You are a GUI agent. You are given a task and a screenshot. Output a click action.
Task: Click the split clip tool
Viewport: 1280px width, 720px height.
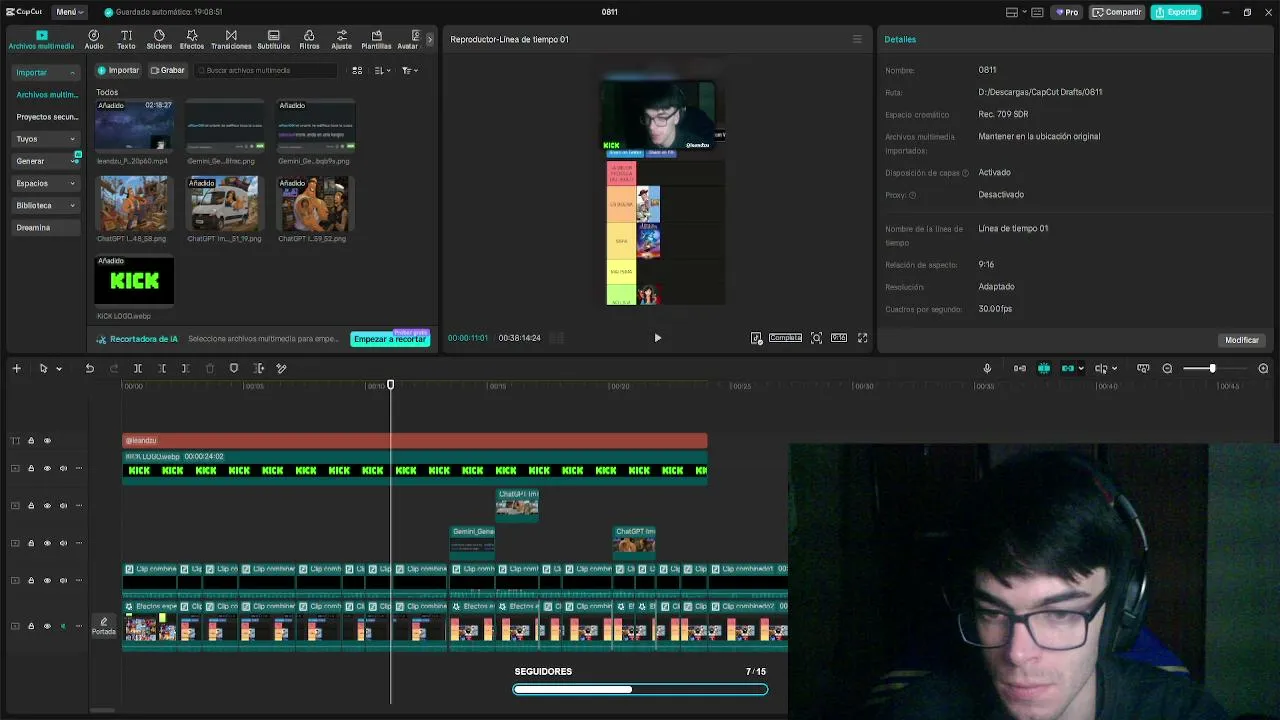click(x=138, y=369)
